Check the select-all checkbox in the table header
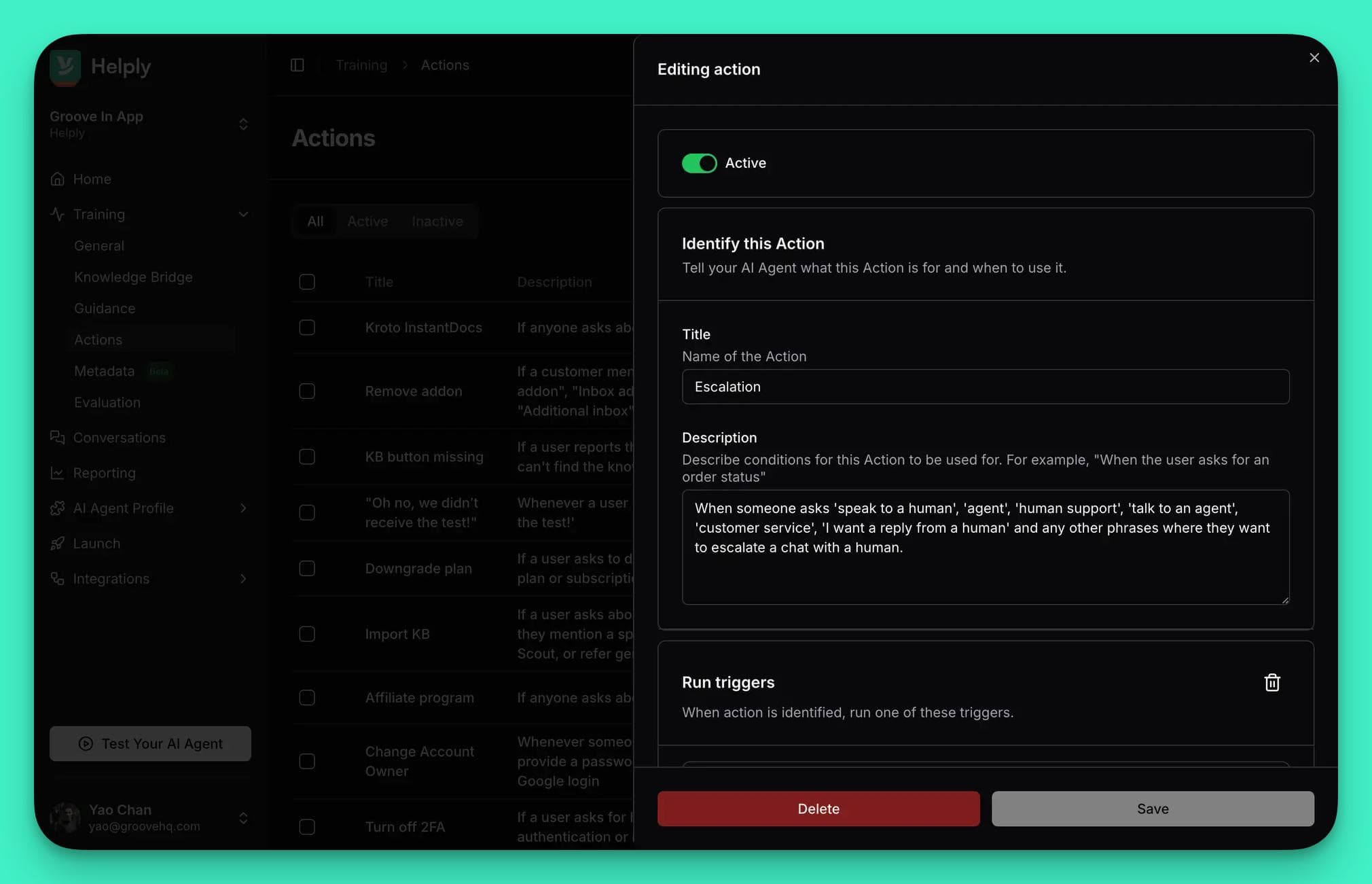The width and height of the screenshot is (1372, 884). tap(307, 281)
